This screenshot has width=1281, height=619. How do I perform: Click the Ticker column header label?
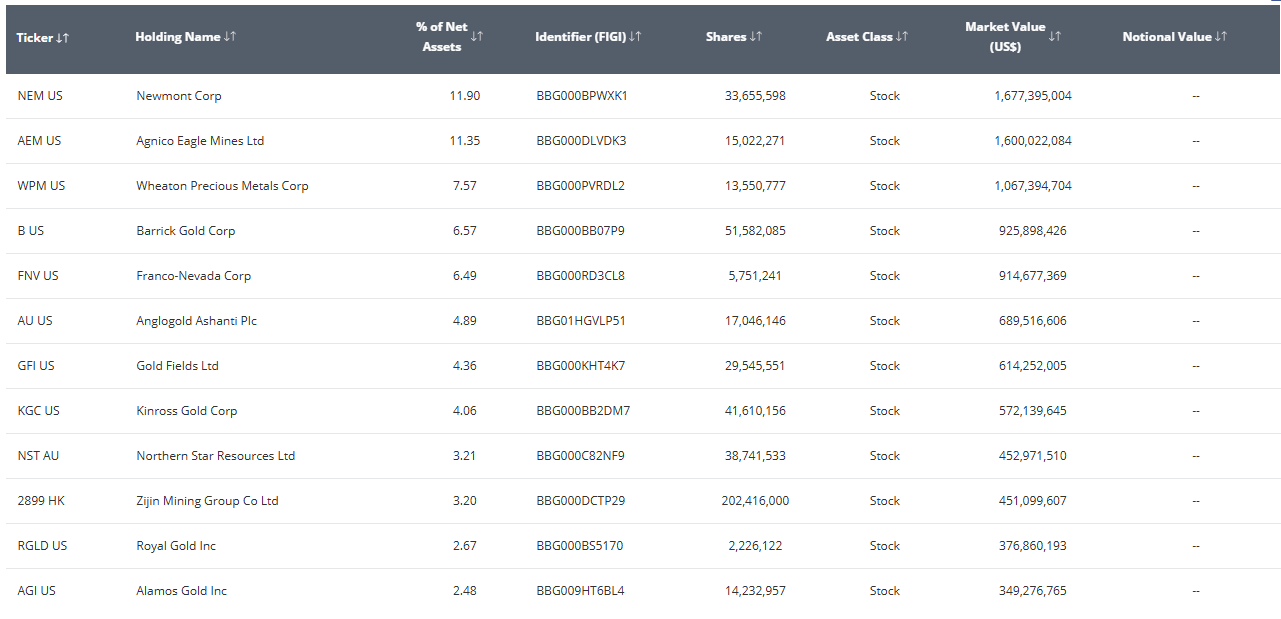tap(35, 38)
